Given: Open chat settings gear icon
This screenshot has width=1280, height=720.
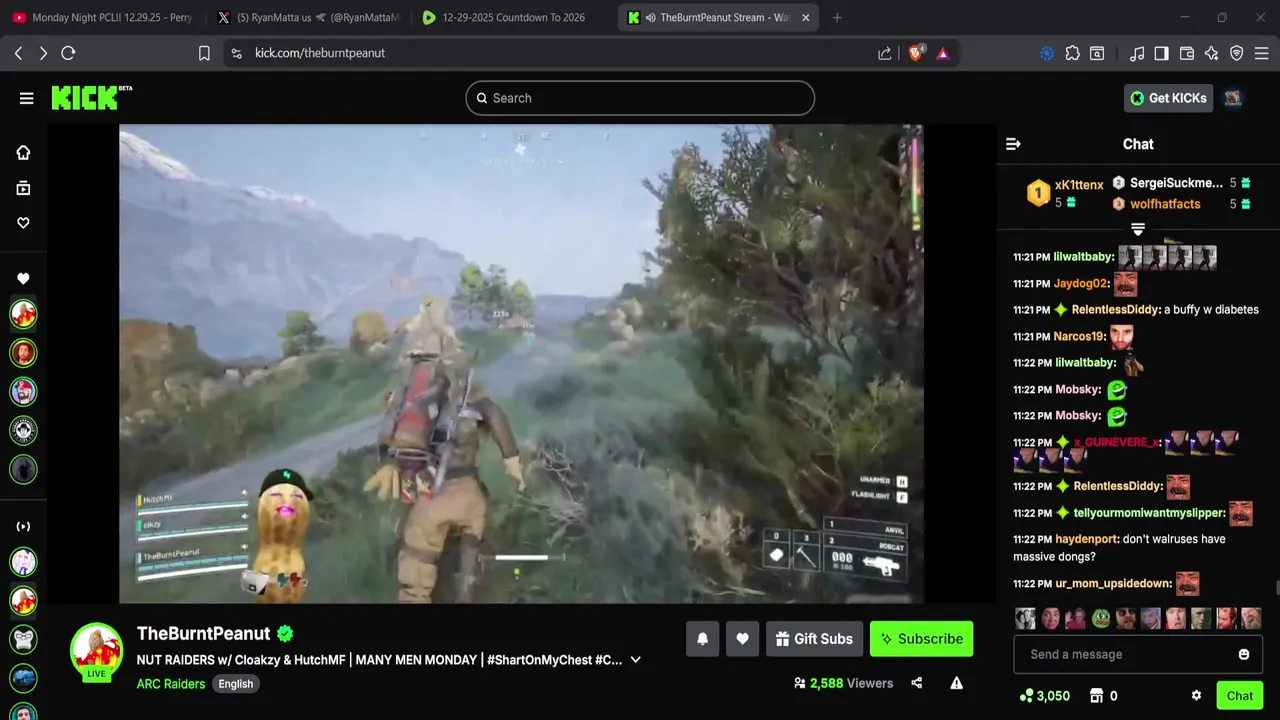Looking at the screenshot, I should (x=1196, y=696).
